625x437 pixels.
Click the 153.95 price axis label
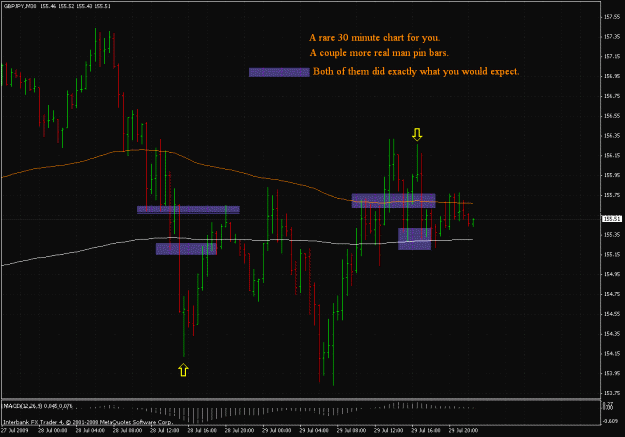[612, 374]
